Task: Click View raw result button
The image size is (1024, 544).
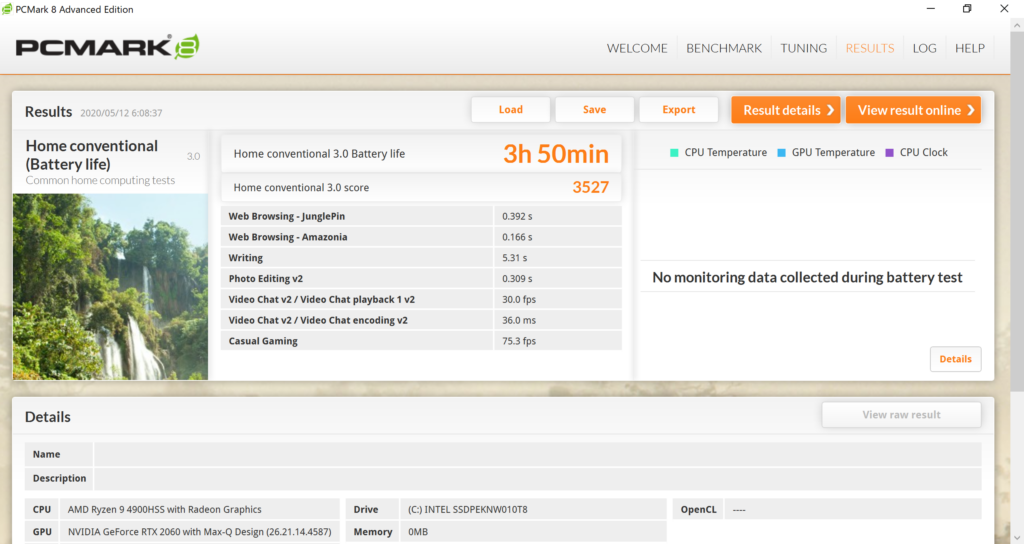Action: tap(901, 415)
